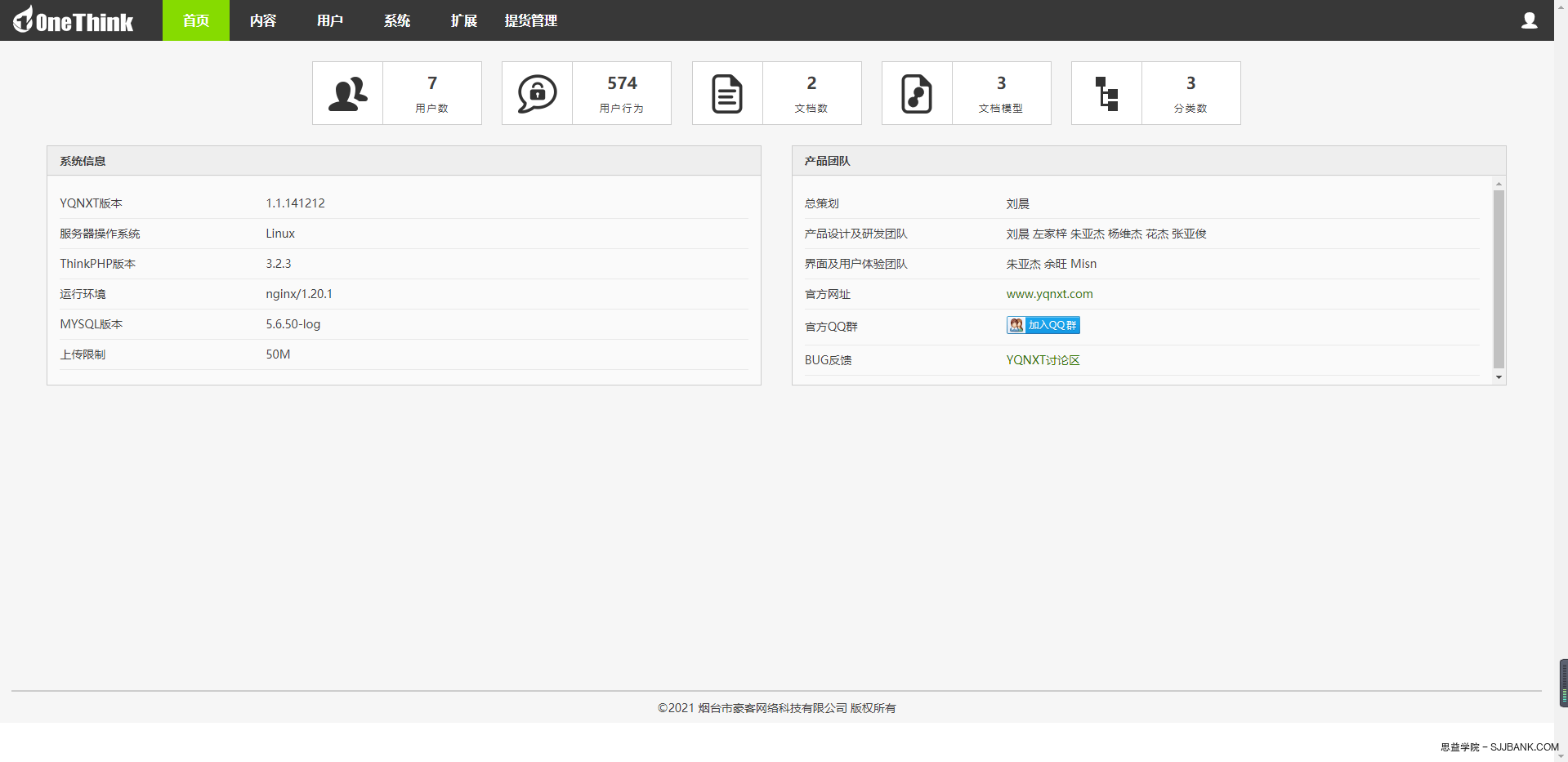This screenshot has height=762, width=1568.
Task: Click the document model icon
Action: pos(917,94)
